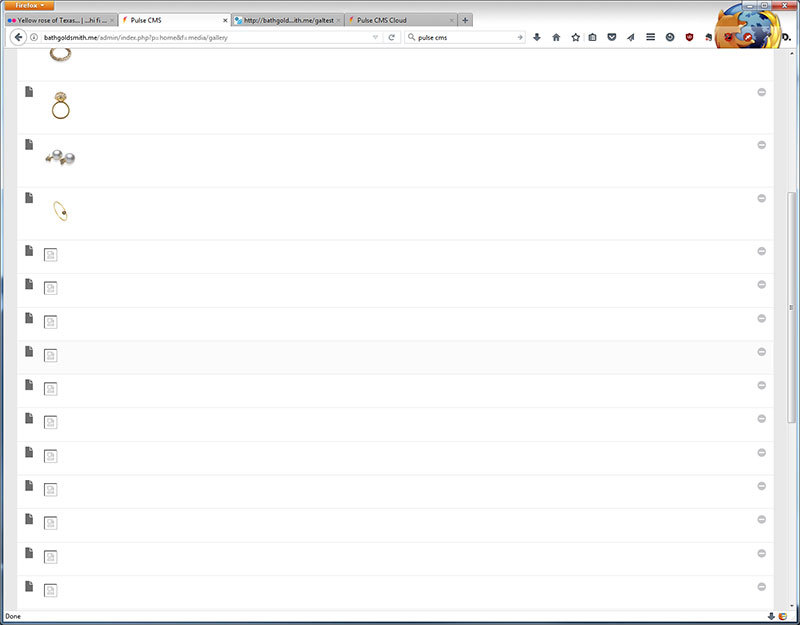Click the file icon of the pearl earrings row
800x625 pixels.
(29, 145)
